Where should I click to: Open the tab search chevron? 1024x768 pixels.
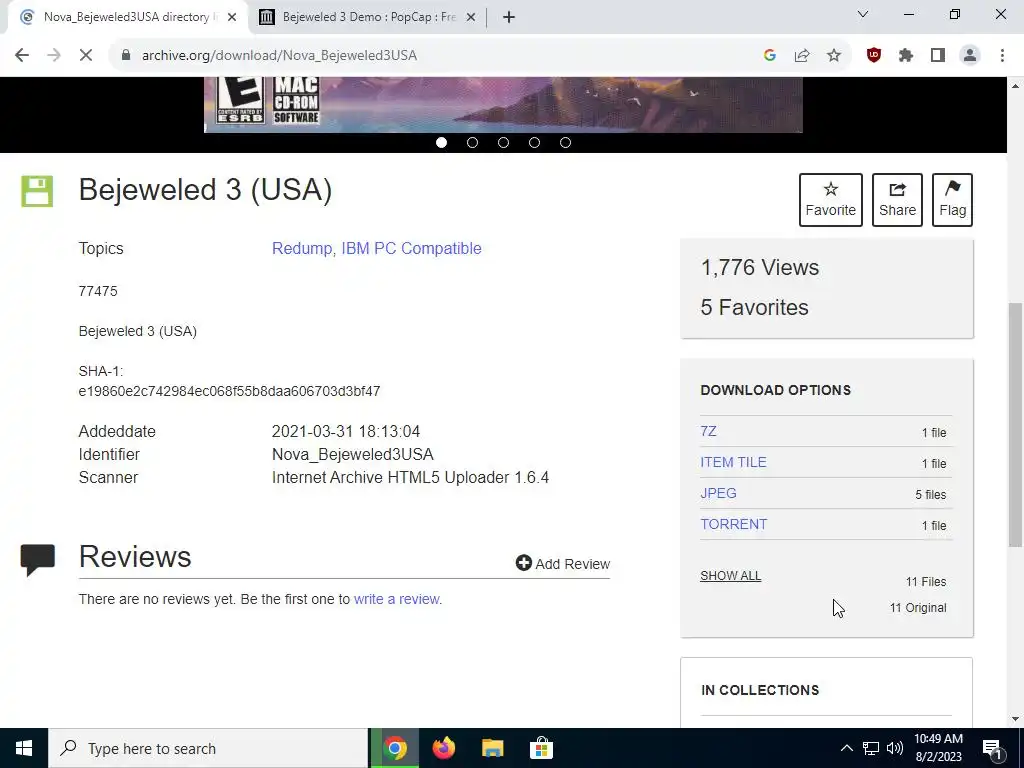[x=863, y=14]
